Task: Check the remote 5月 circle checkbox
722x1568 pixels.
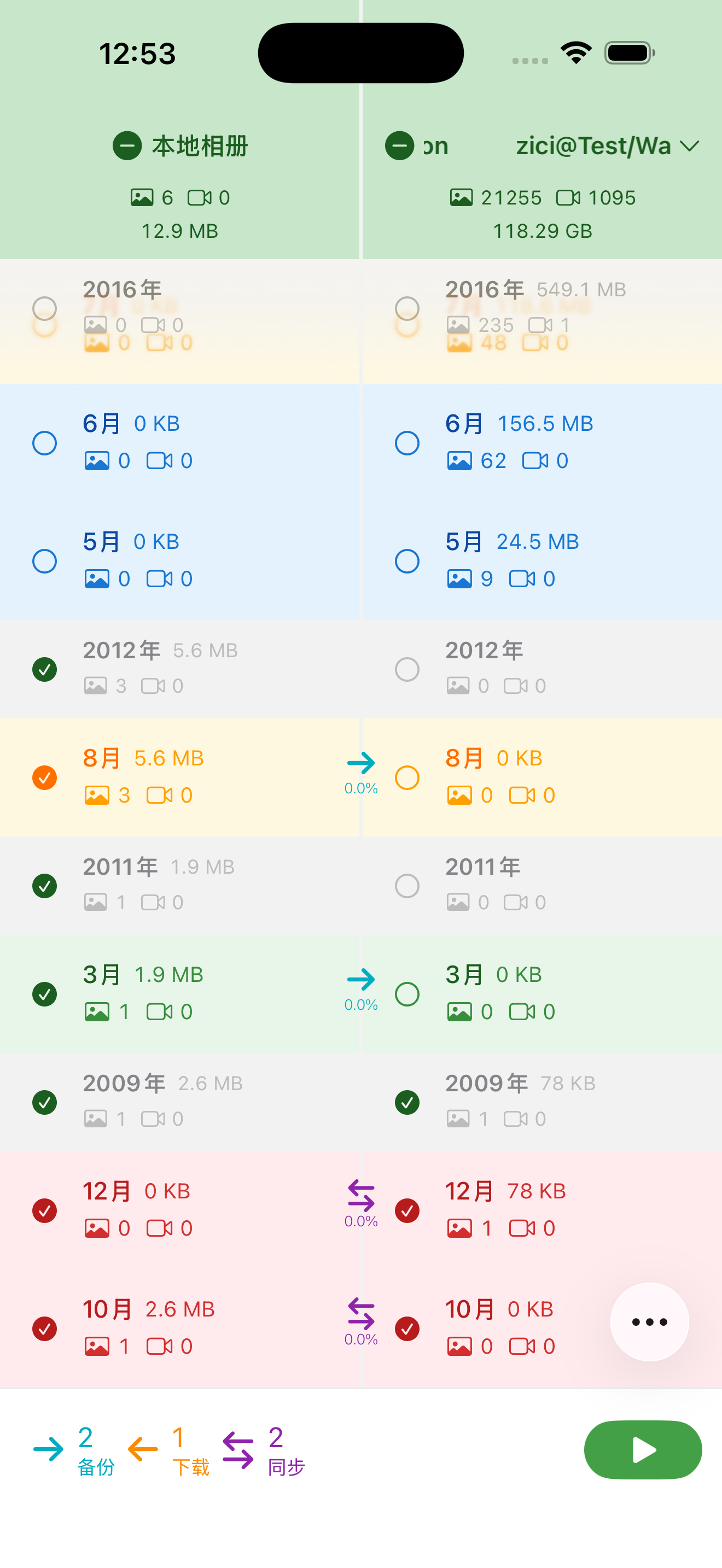Action: [406, 560]
